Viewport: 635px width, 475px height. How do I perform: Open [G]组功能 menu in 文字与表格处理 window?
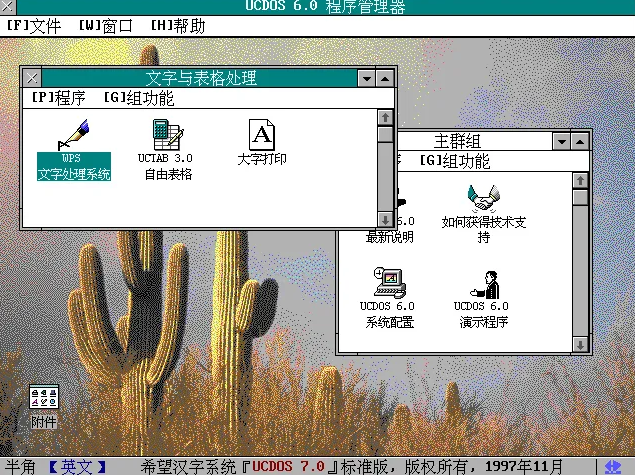[x=139, y=98]
